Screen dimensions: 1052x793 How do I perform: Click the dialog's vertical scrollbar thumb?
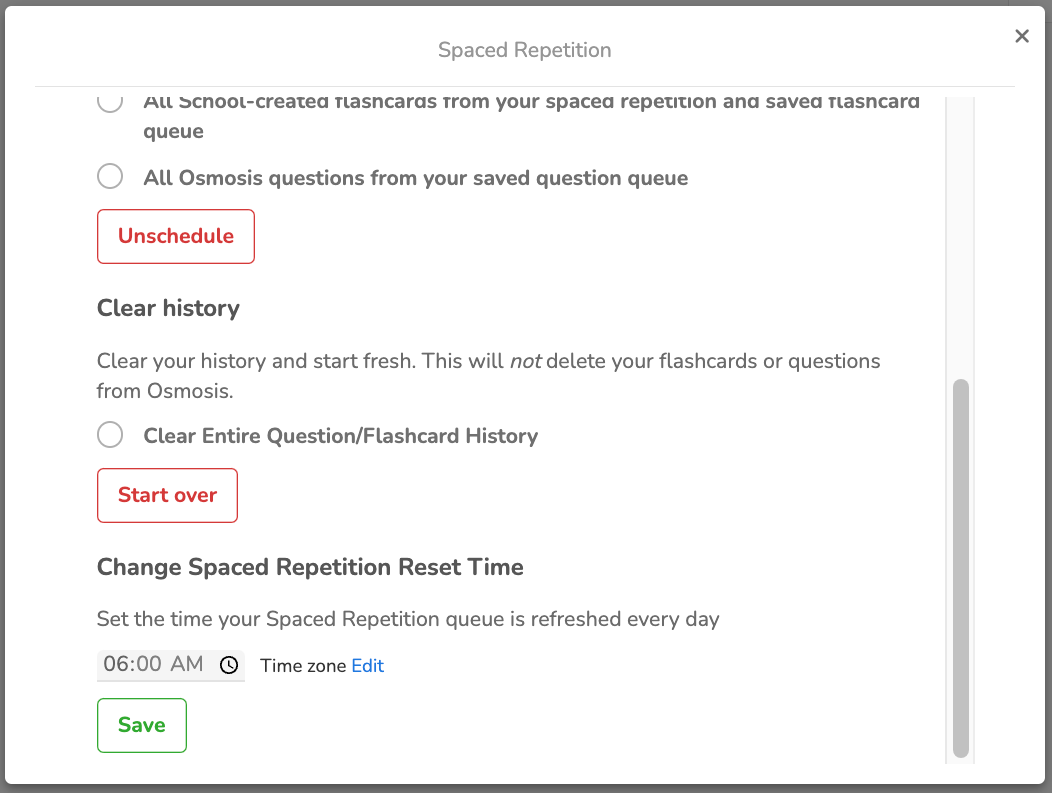[960, 570]
